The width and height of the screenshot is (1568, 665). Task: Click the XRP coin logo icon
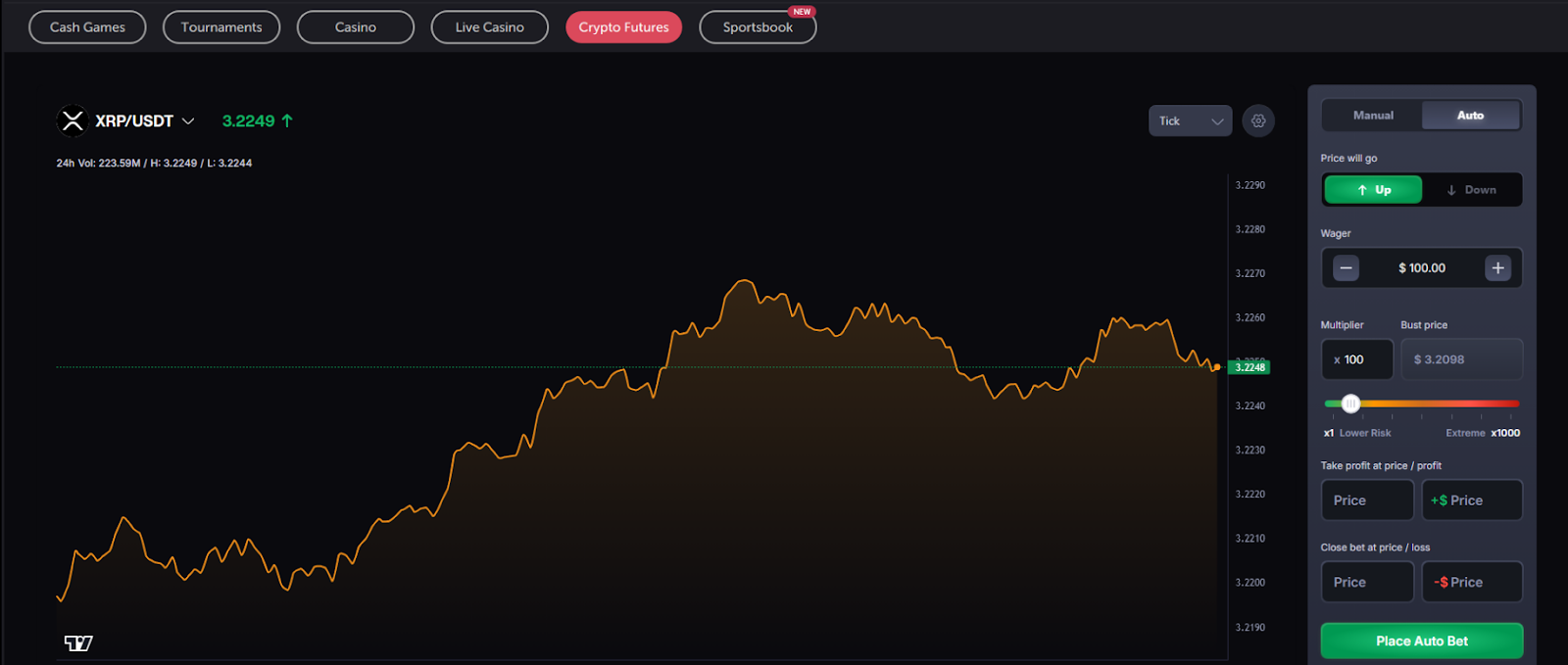pos(73,120)
